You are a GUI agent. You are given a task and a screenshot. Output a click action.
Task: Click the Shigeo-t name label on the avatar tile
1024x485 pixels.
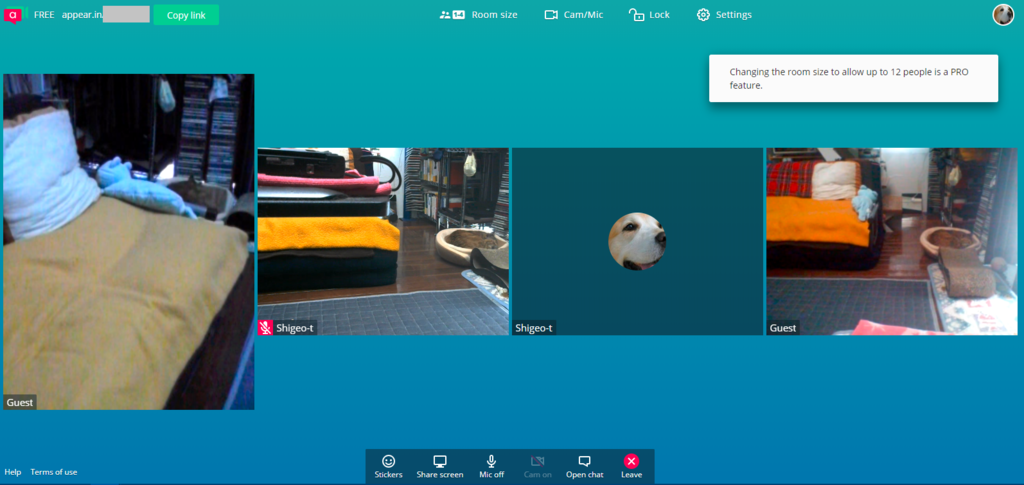click(x=534, y=328)
